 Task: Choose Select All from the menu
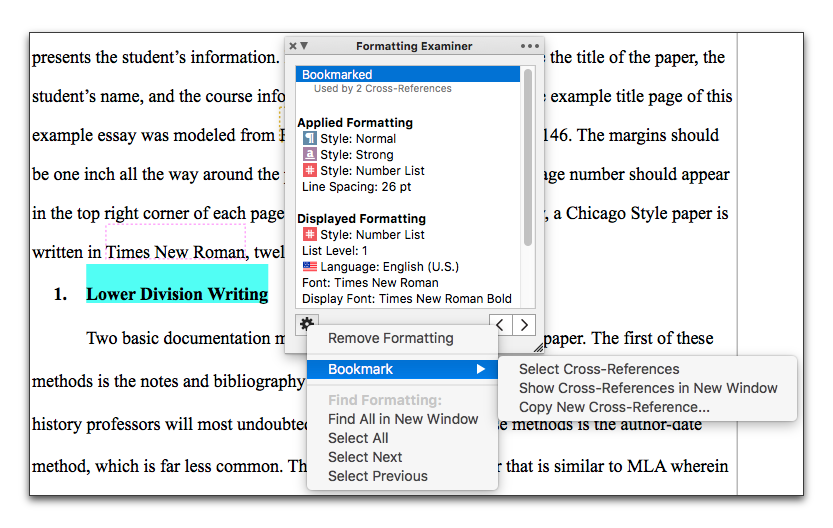click(402, 438)
